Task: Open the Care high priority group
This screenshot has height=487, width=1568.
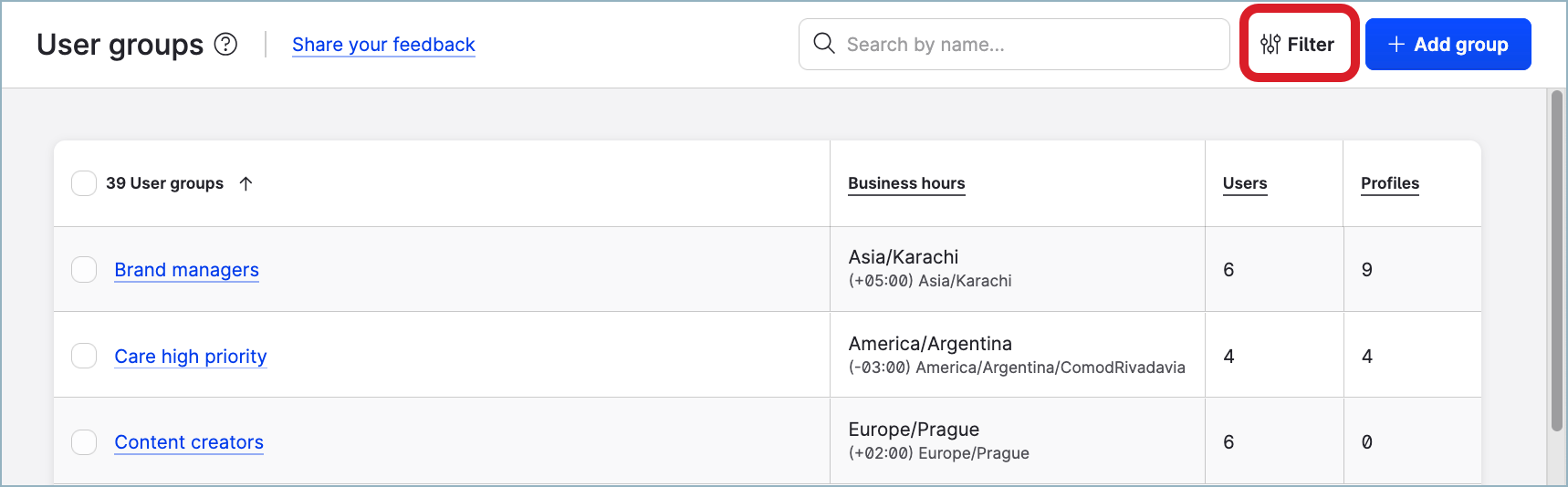Action: click(190, 357)
